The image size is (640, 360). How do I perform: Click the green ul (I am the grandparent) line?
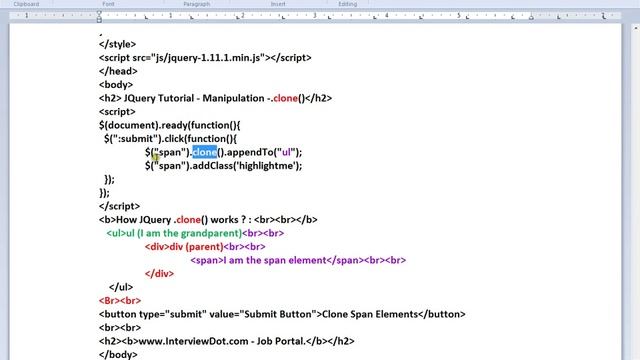coord(195,233)
